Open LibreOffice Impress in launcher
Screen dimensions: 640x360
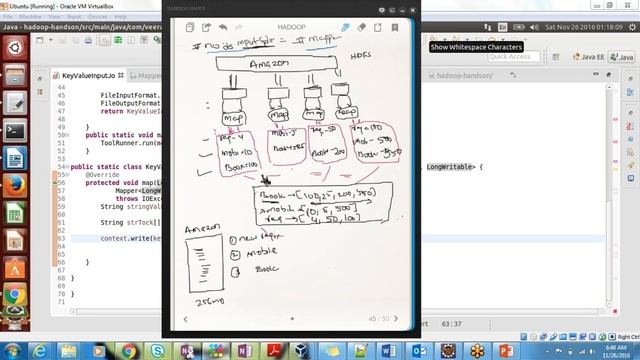tap(15, 241)
